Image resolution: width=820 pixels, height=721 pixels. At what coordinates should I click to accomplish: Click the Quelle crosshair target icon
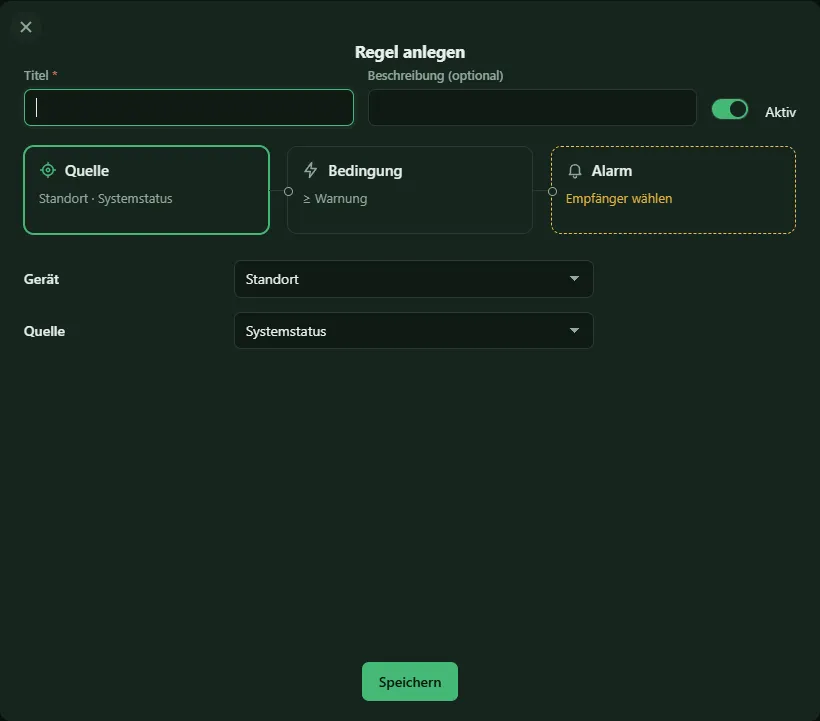click(x=48, y=170)
